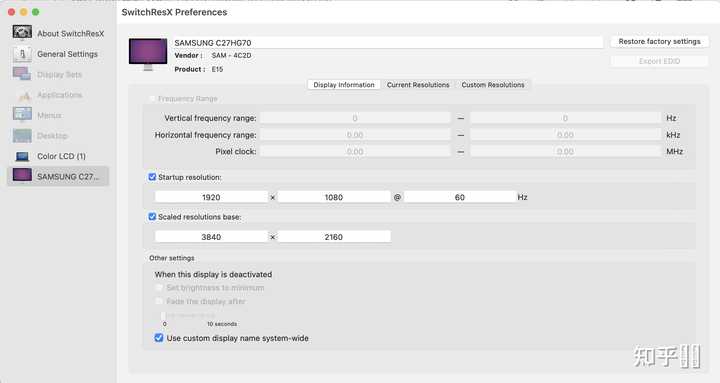Screen dimensions: 720x383
Task: Click startup height field showing 1080
Action: [x=334, y=197]
